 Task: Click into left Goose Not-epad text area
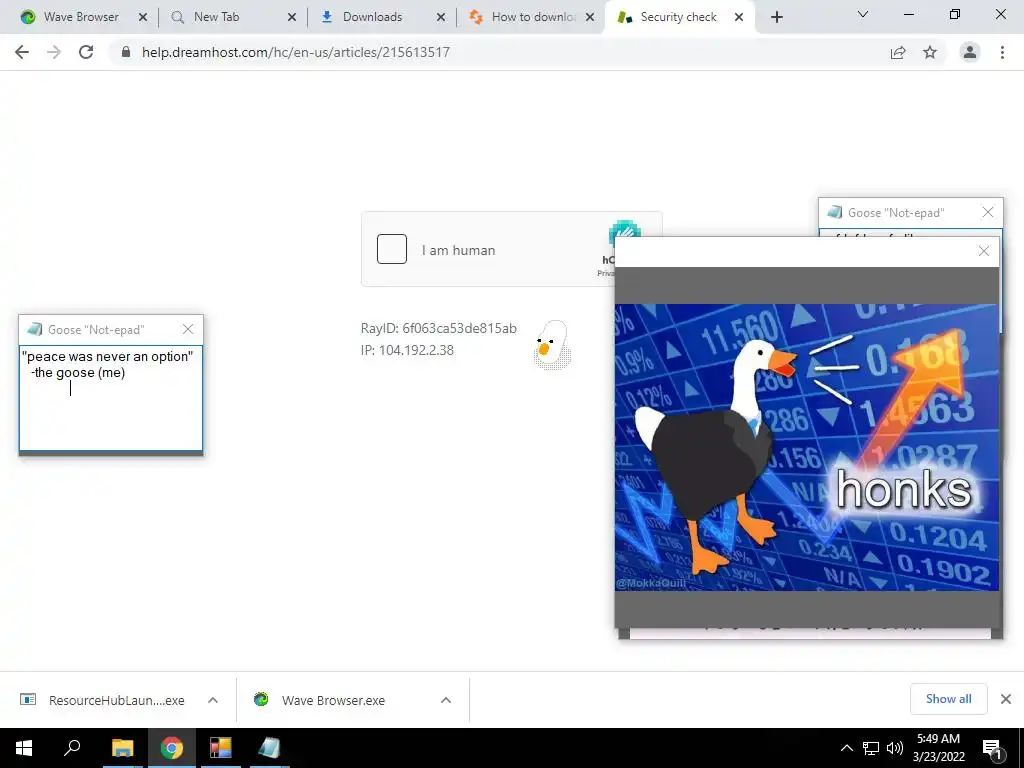tap(111, 398)
